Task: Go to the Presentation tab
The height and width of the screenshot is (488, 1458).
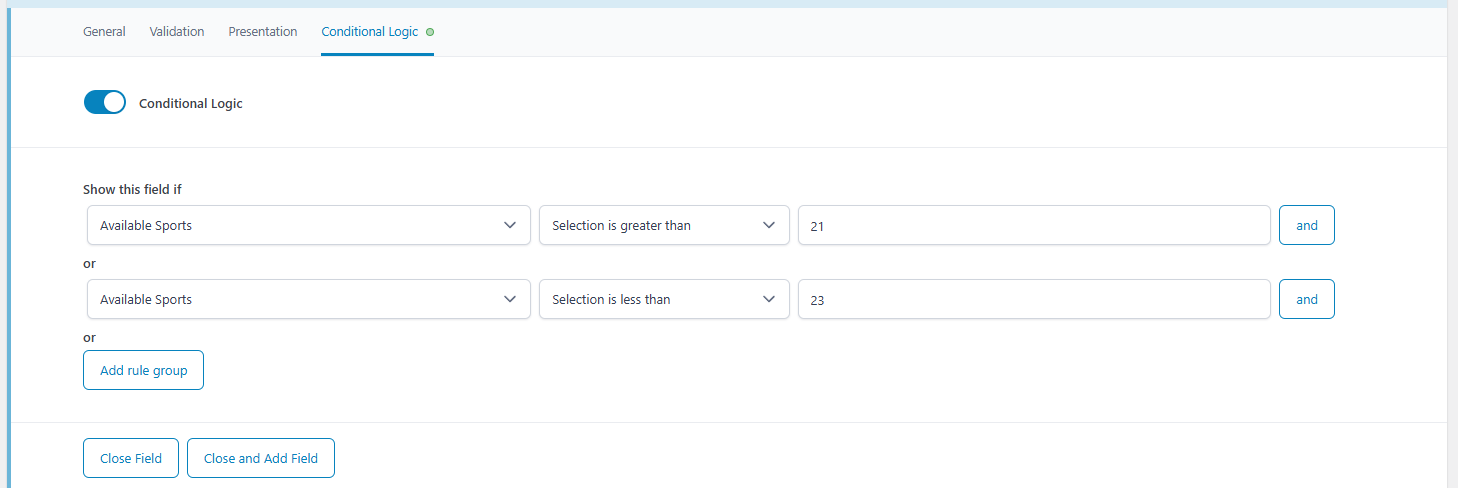Action: pyautogui.click(x=263, y=32)
